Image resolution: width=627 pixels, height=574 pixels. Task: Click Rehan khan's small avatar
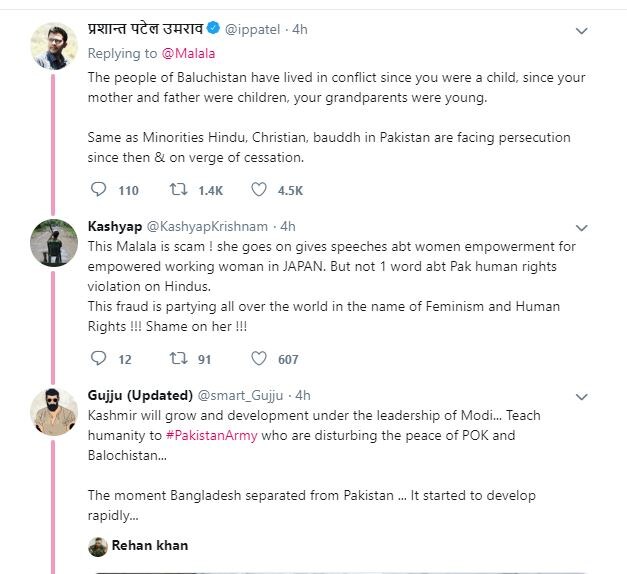click(98, 546)
